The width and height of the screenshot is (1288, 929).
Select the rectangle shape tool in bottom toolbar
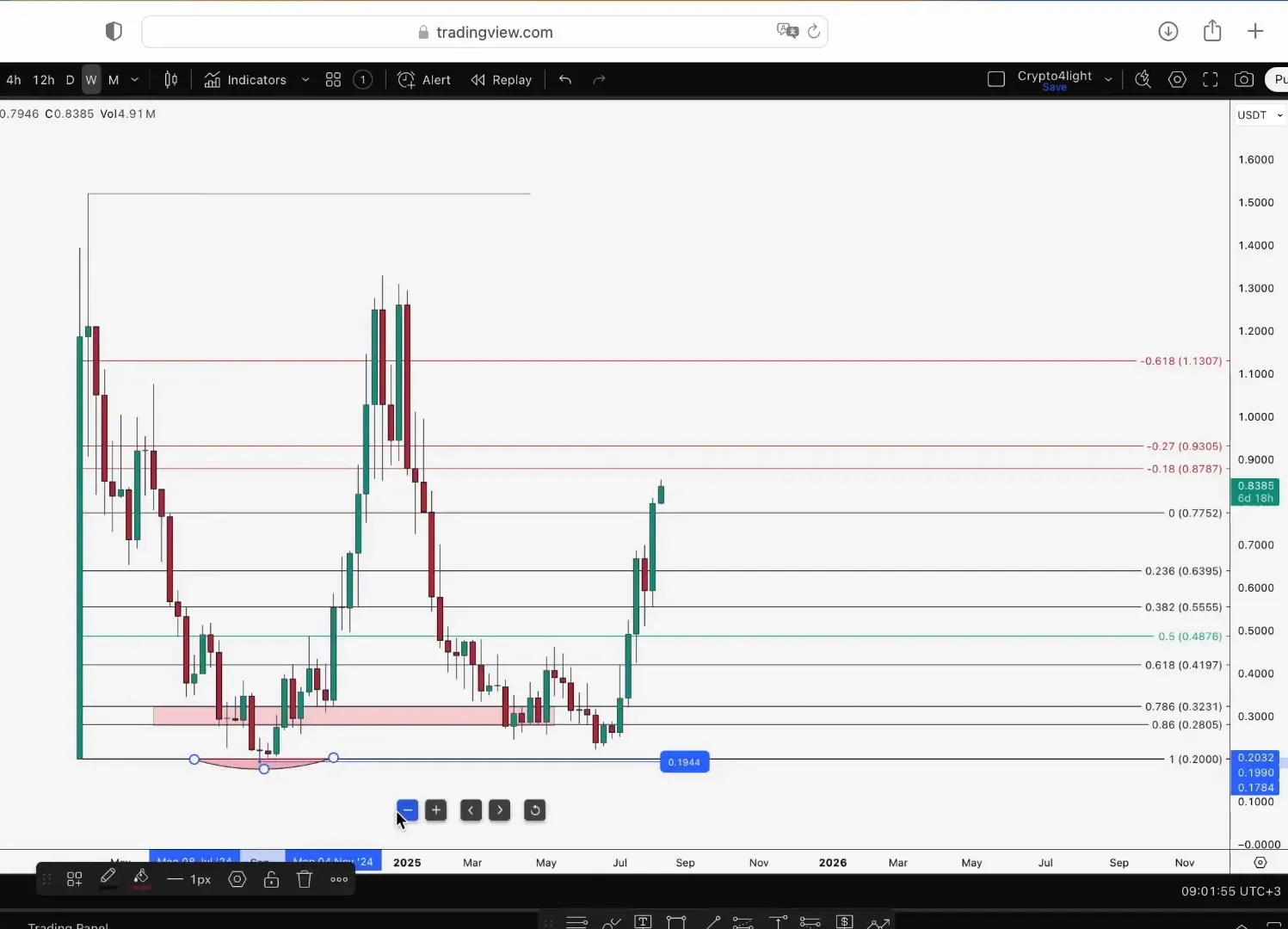click(x=676, y=922)
